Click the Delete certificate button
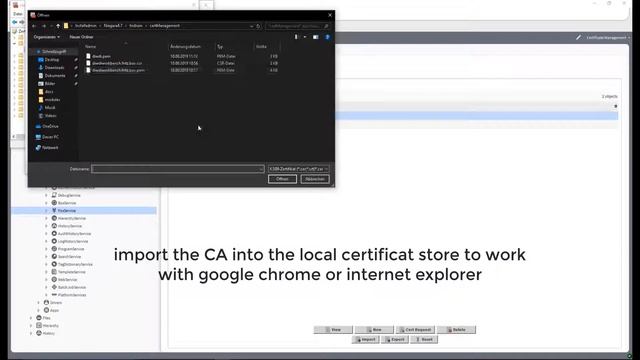 pyautogui.click(x=456, y=329)
